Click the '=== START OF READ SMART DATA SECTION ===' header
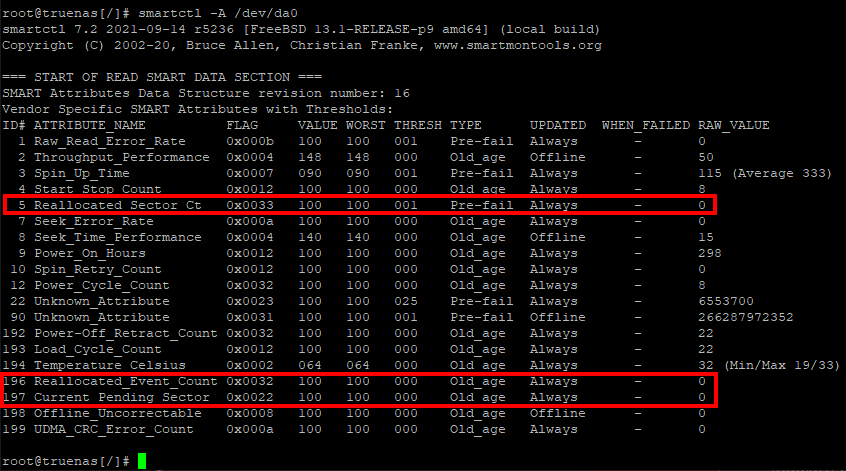 point(162,77)
